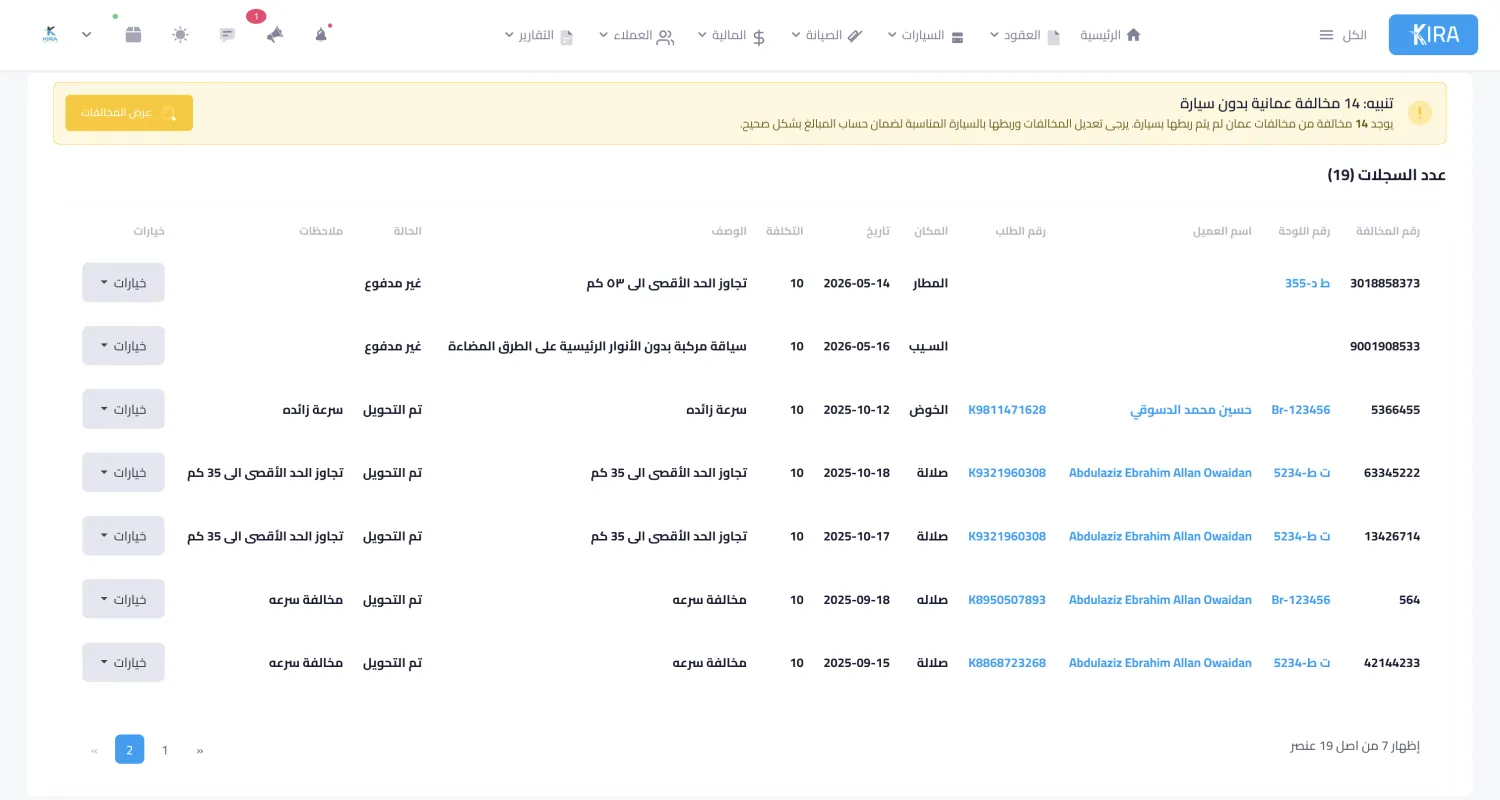1500x800 pixels.
Task: Expand the الصيانة maintenance menu
Action: tap(826, 35)
